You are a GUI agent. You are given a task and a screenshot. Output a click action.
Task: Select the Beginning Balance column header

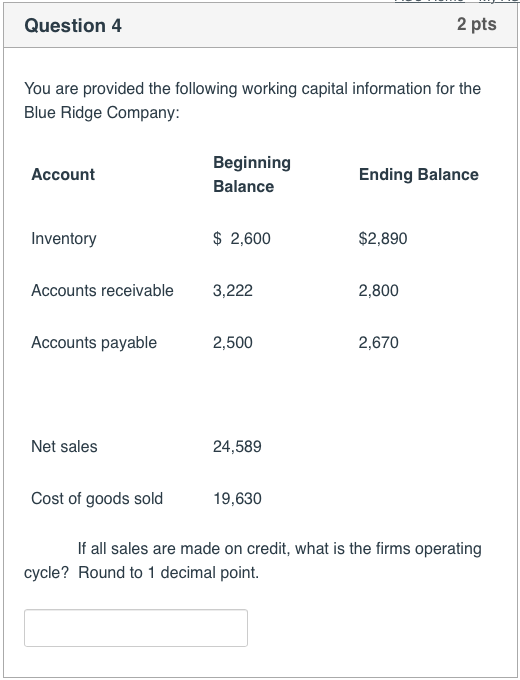coord(252,174)
